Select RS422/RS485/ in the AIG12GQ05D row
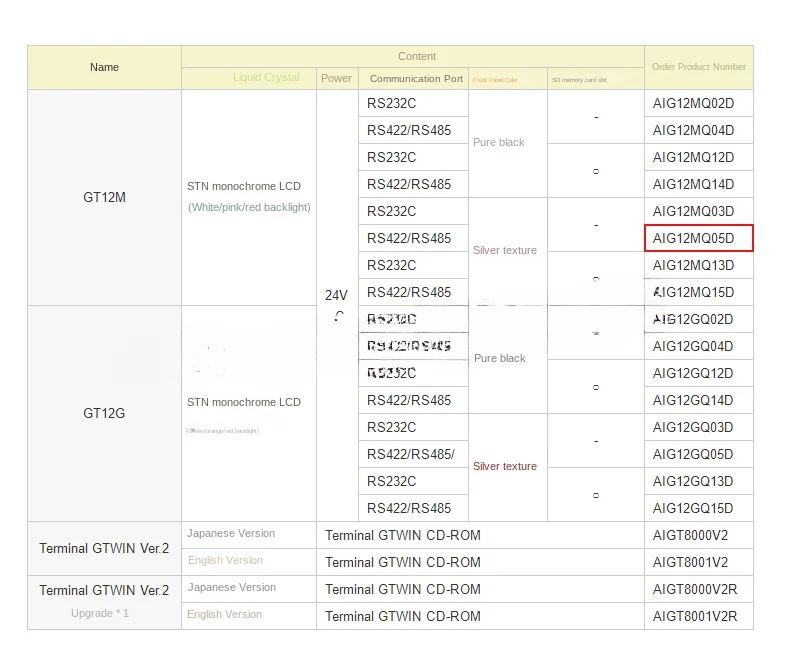 (x=411, y=454)
